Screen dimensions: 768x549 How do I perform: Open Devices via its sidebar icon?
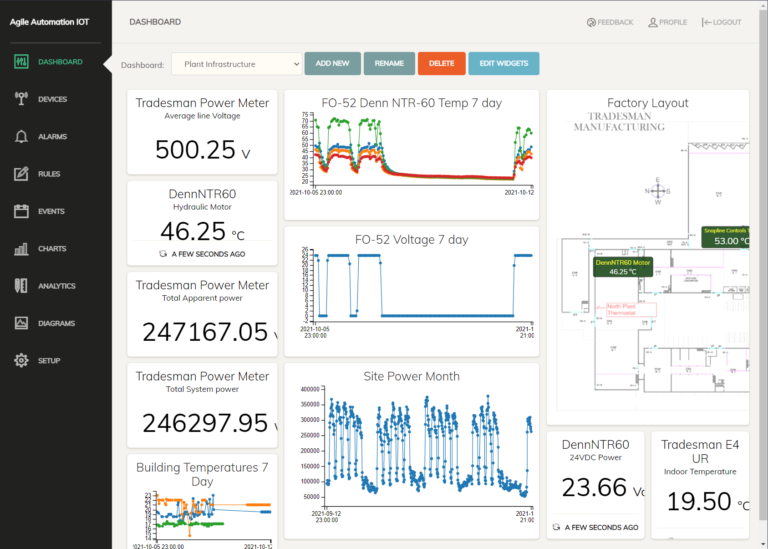pyautogui.click(x=21, y=99)
